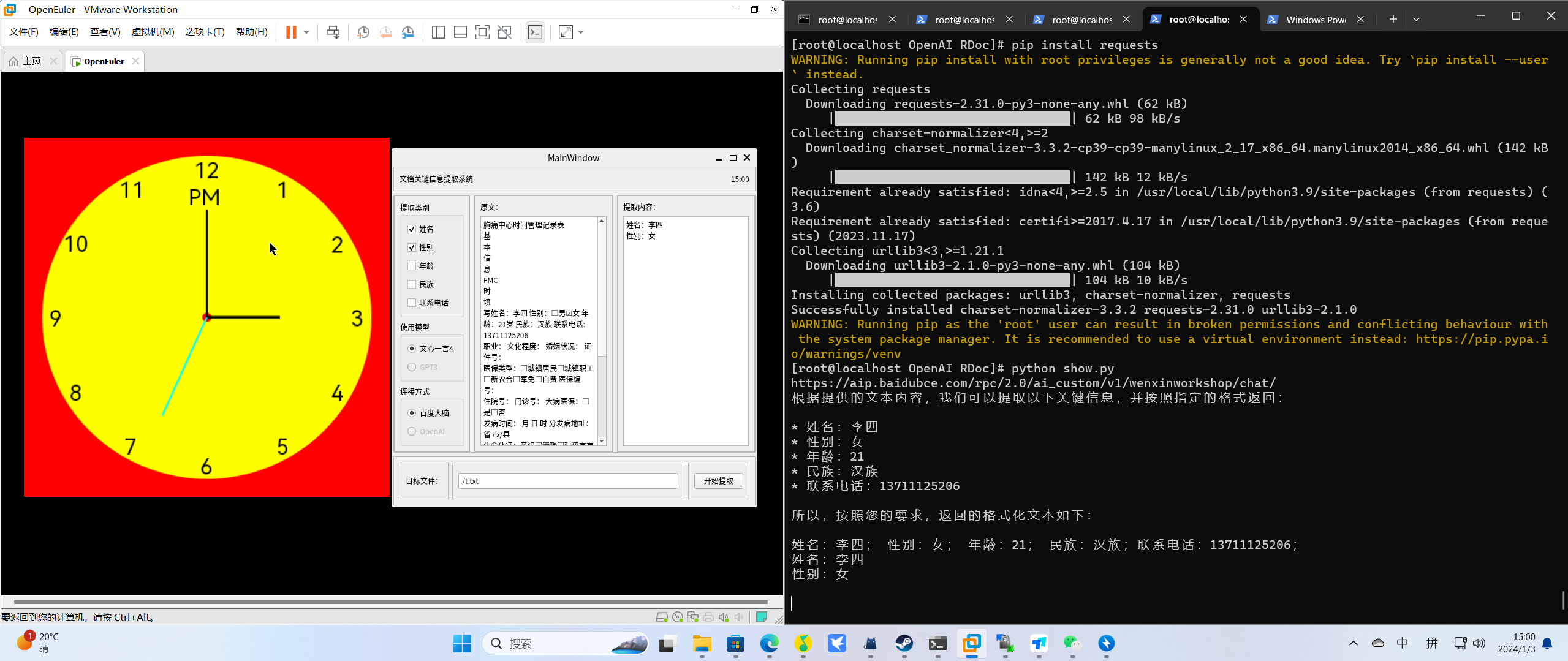Image resolution: width=1568 pixels, height=661 pixels.
Task: Enable the 年龄 checkbox
Action: [x=412, y=266]
